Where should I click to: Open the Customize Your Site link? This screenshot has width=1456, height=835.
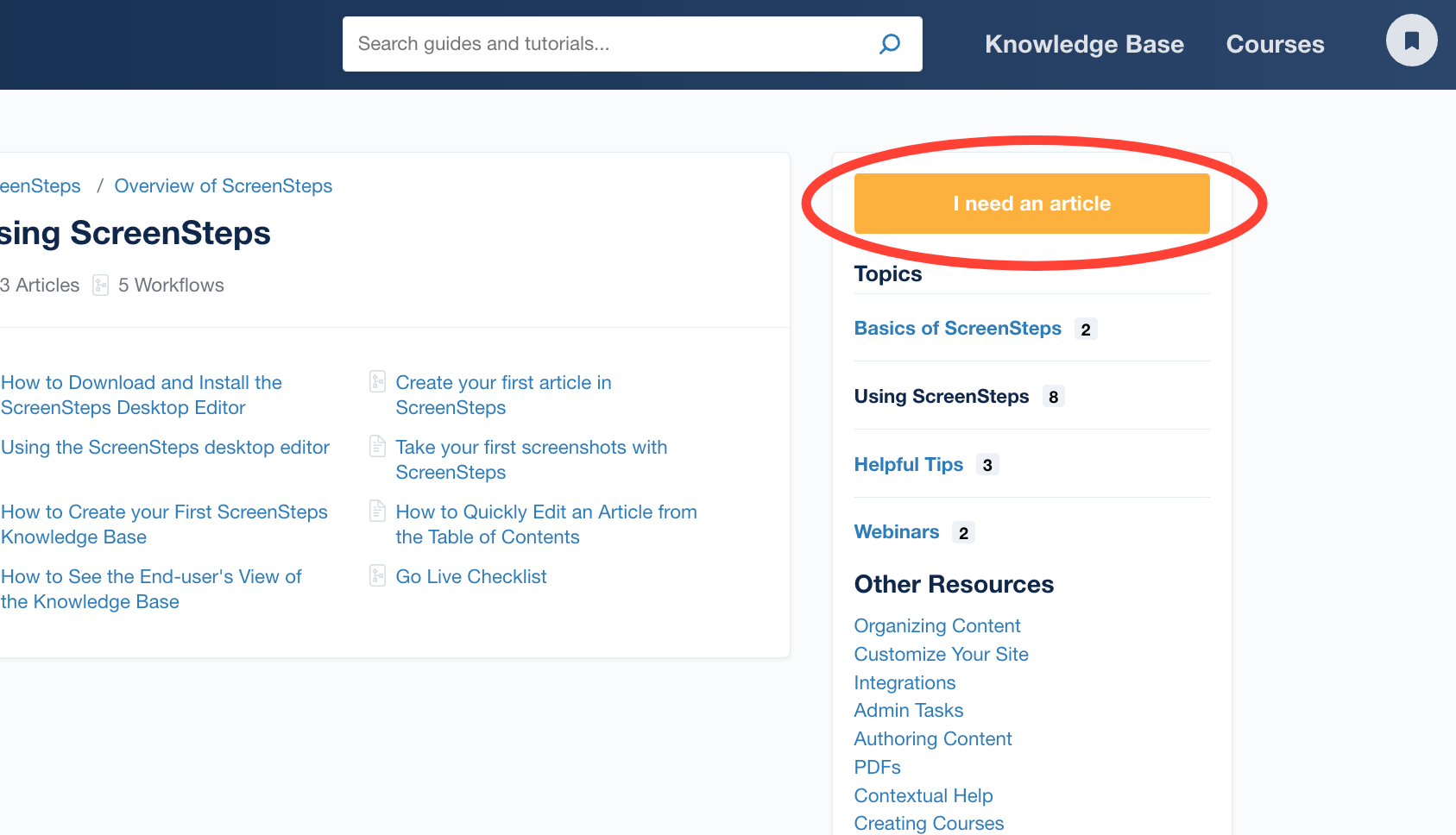click(941, 655)
